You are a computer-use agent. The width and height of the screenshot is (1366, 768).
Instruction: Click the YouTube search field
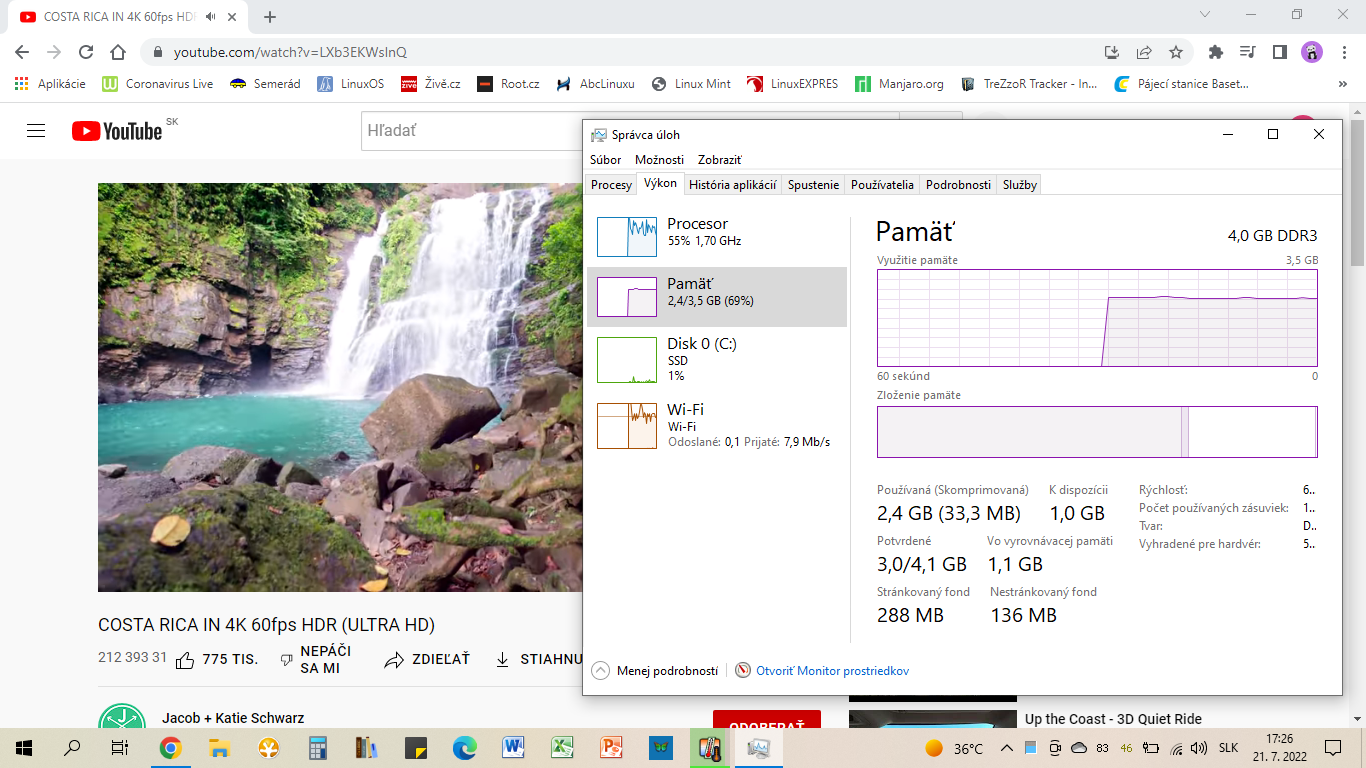coord(470,131)
